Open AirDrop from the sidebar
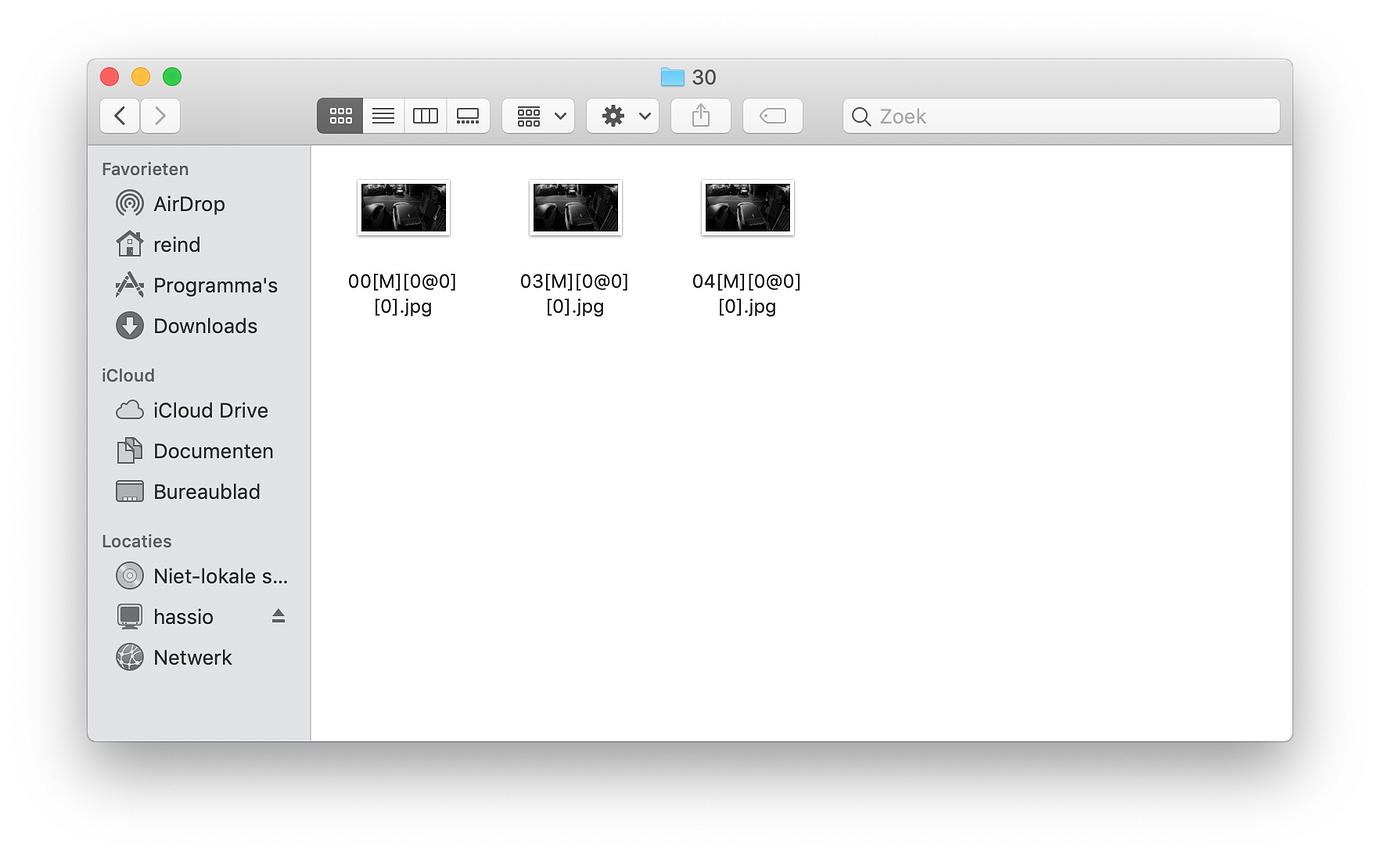 point(190,203)
